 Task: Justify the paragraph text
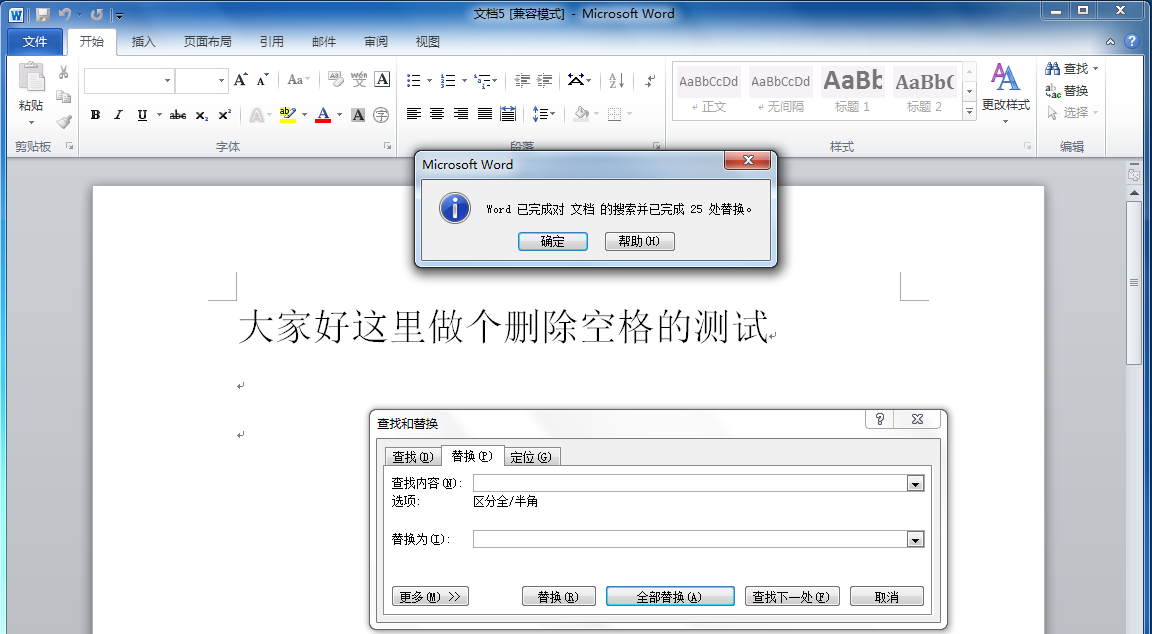coord(484,114)
